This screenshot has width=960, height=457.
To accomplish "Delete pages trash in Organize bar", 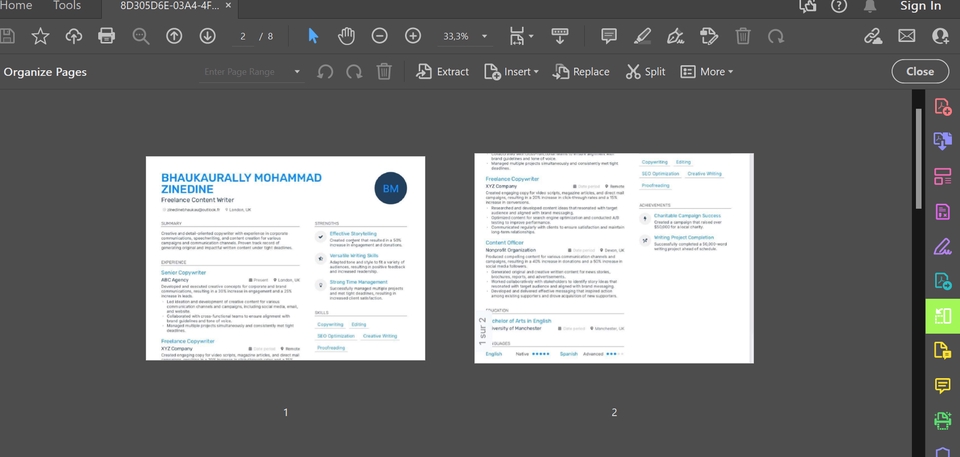I will pos(384,72).
